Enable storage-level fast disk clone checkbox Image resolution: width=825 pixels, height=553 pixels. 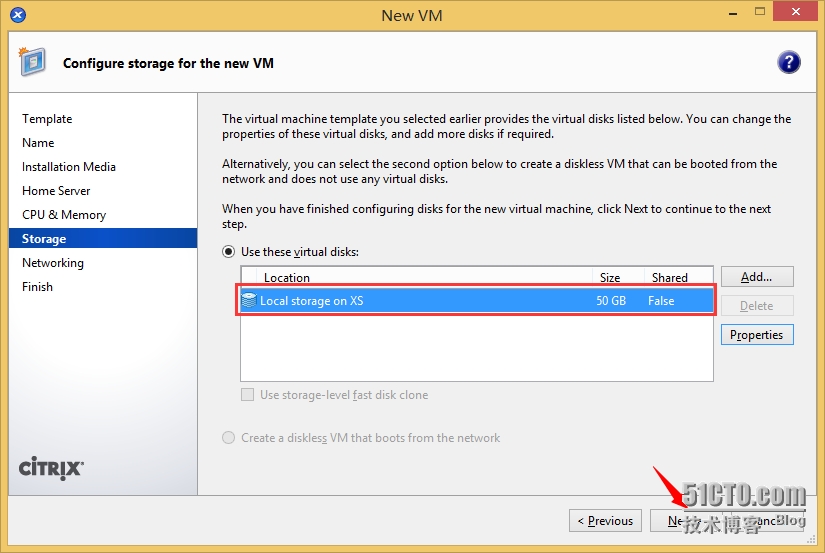click(248, 395)
